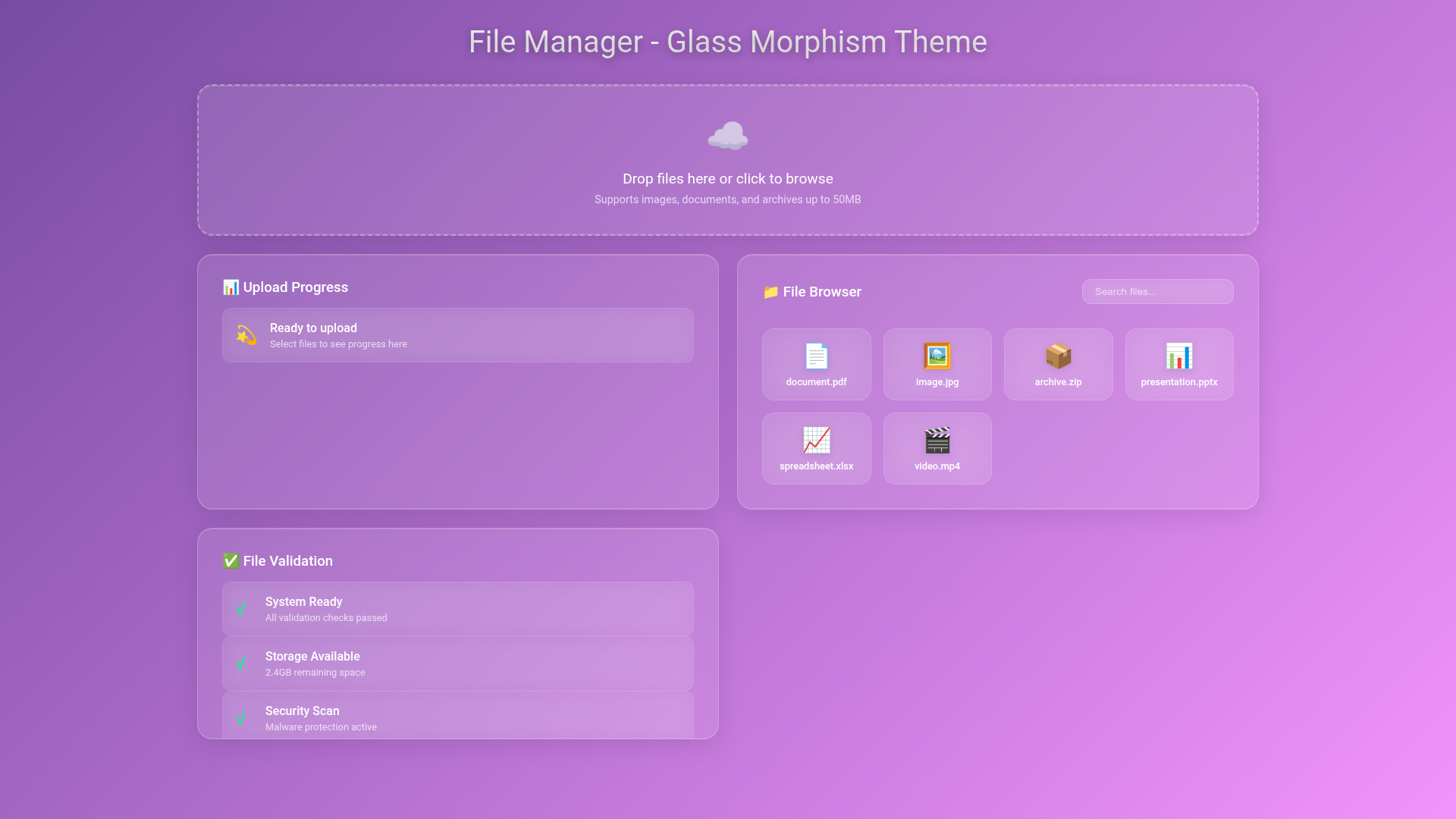
Task: Select the video.mp4 clapperboard icon
Action: pyautogui.click(x=937, y=440)
